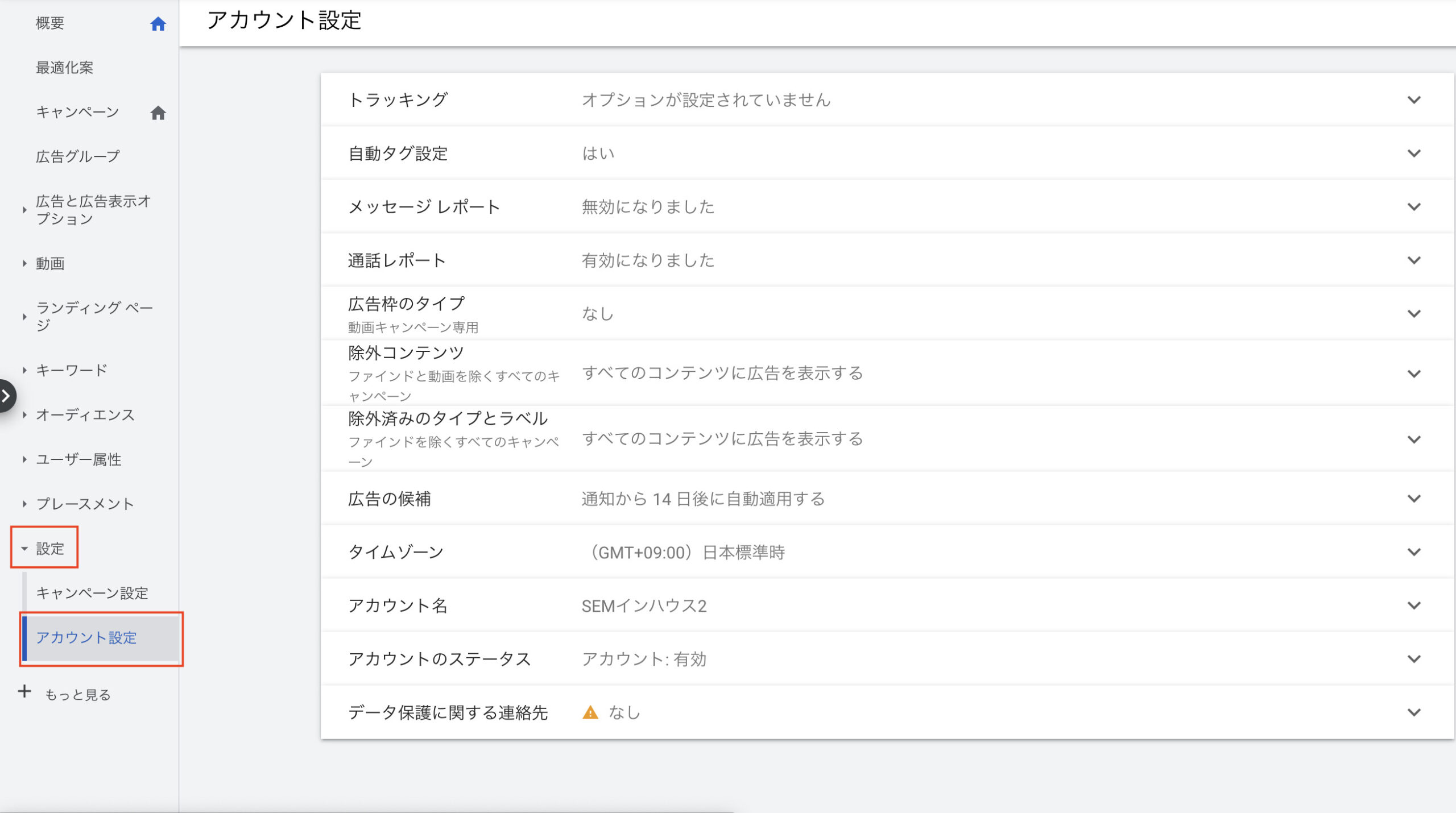Collapse the 設定 section arrow
This screenshot has width=1456, height=813.
tap(24, 549)
